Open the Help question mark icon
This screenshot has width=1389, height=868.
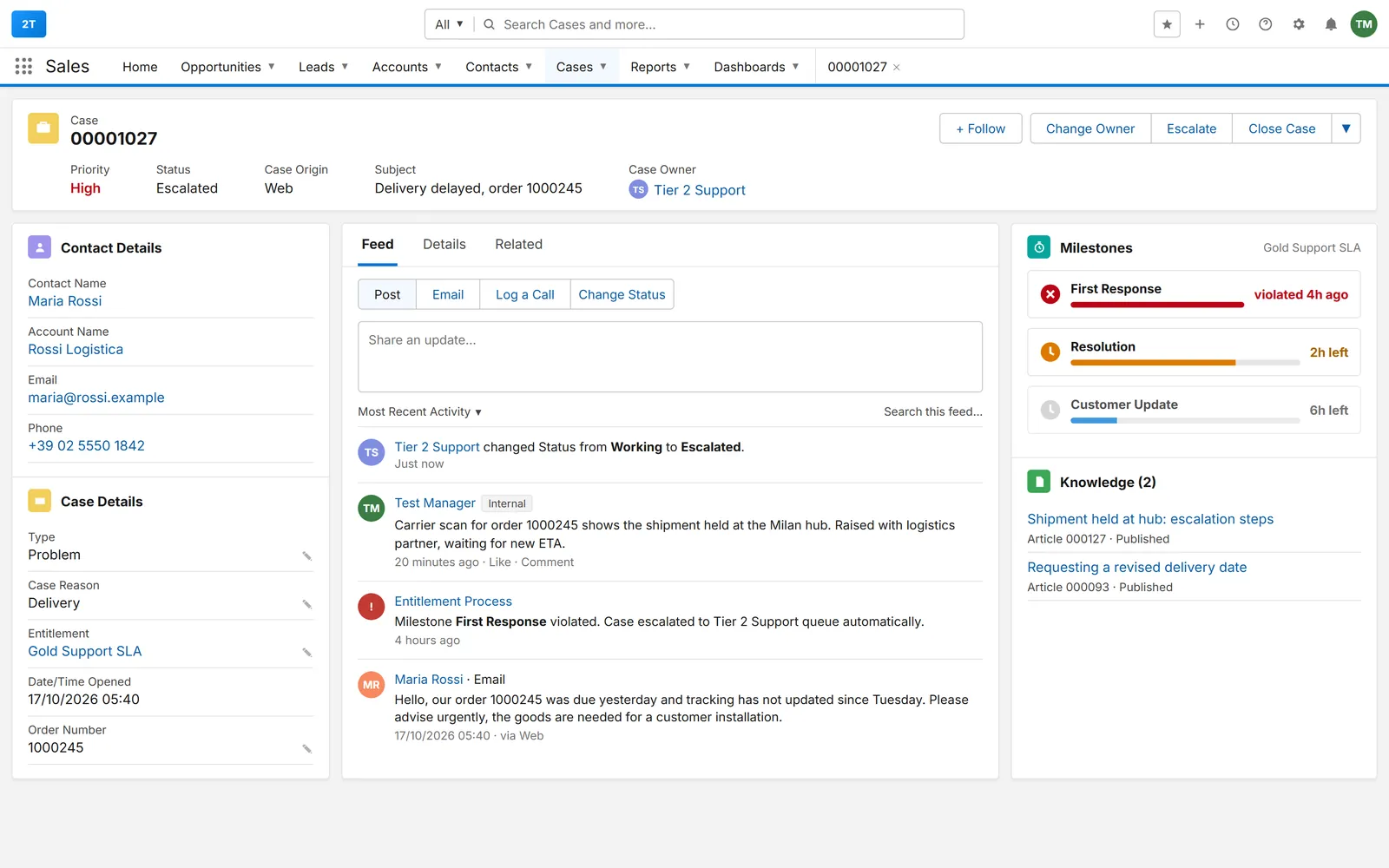pyautogui.click(x=1266, y=24)
